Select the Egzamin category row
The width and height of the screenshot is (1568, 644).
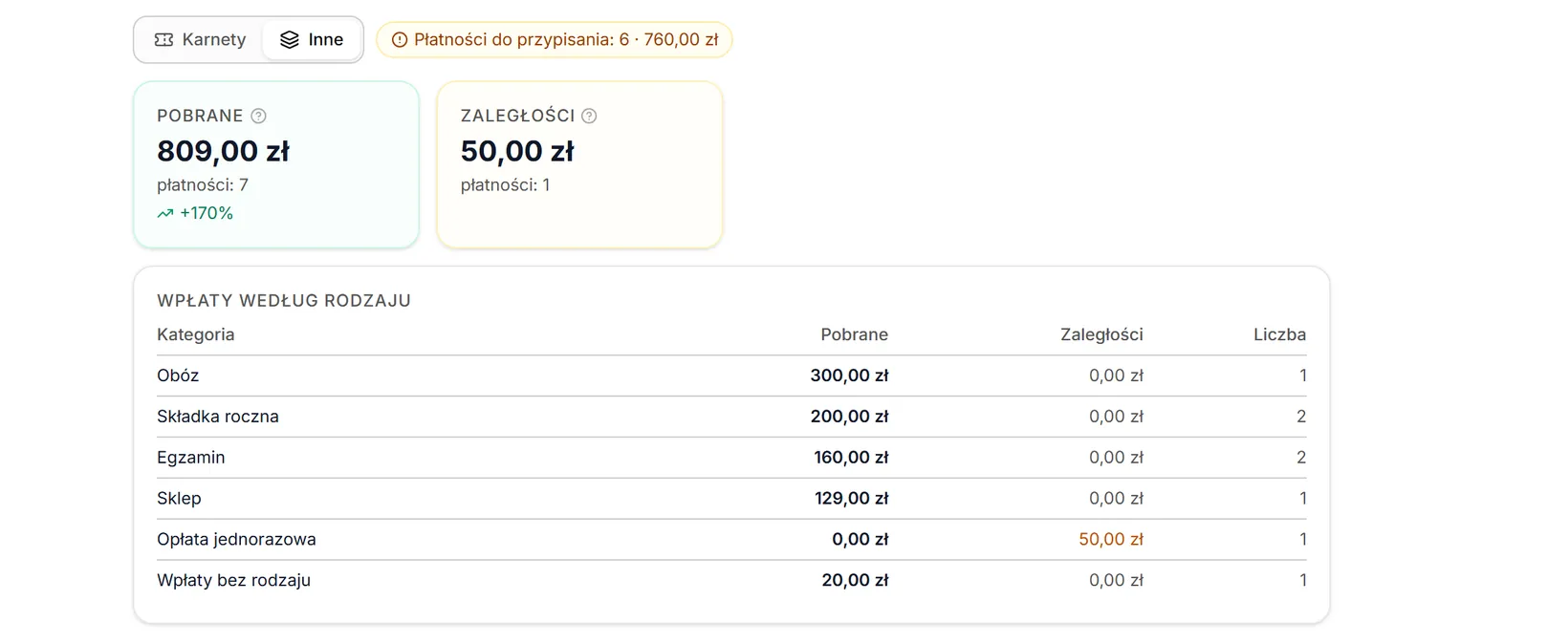click(x=731, y=458)
